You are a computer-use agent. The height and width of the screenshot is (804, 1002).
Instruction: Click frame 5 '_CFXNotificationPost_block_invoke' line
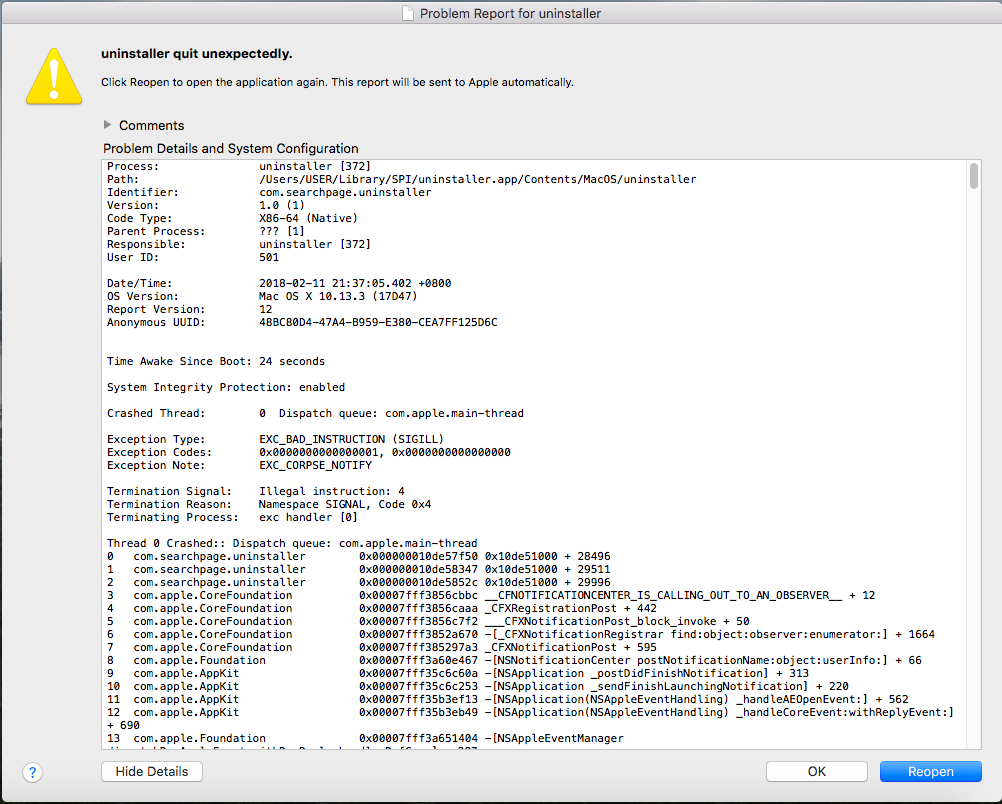428,621
